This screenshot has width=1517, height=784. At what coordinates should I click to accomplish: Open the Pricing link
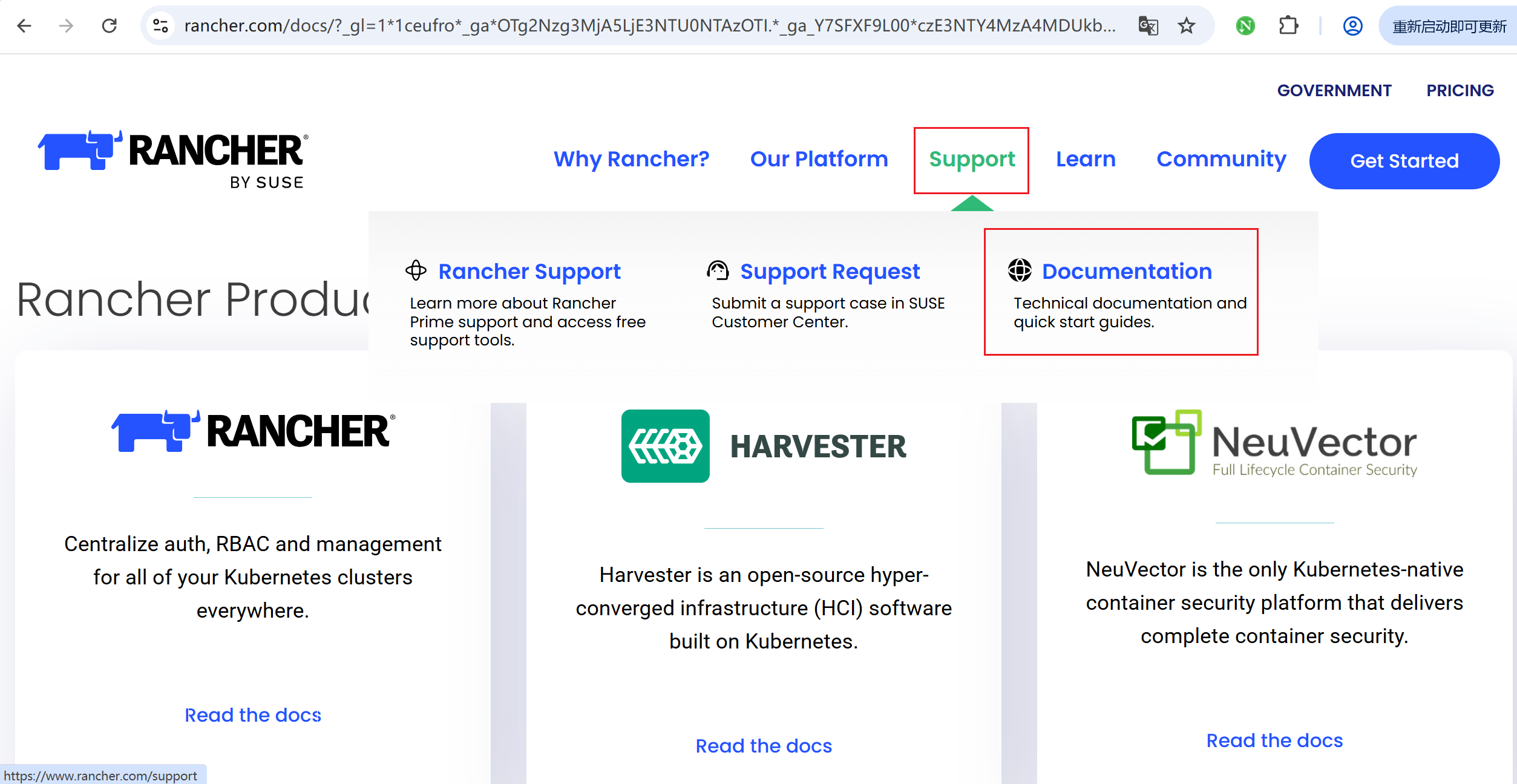click(x=1460, y=91)
